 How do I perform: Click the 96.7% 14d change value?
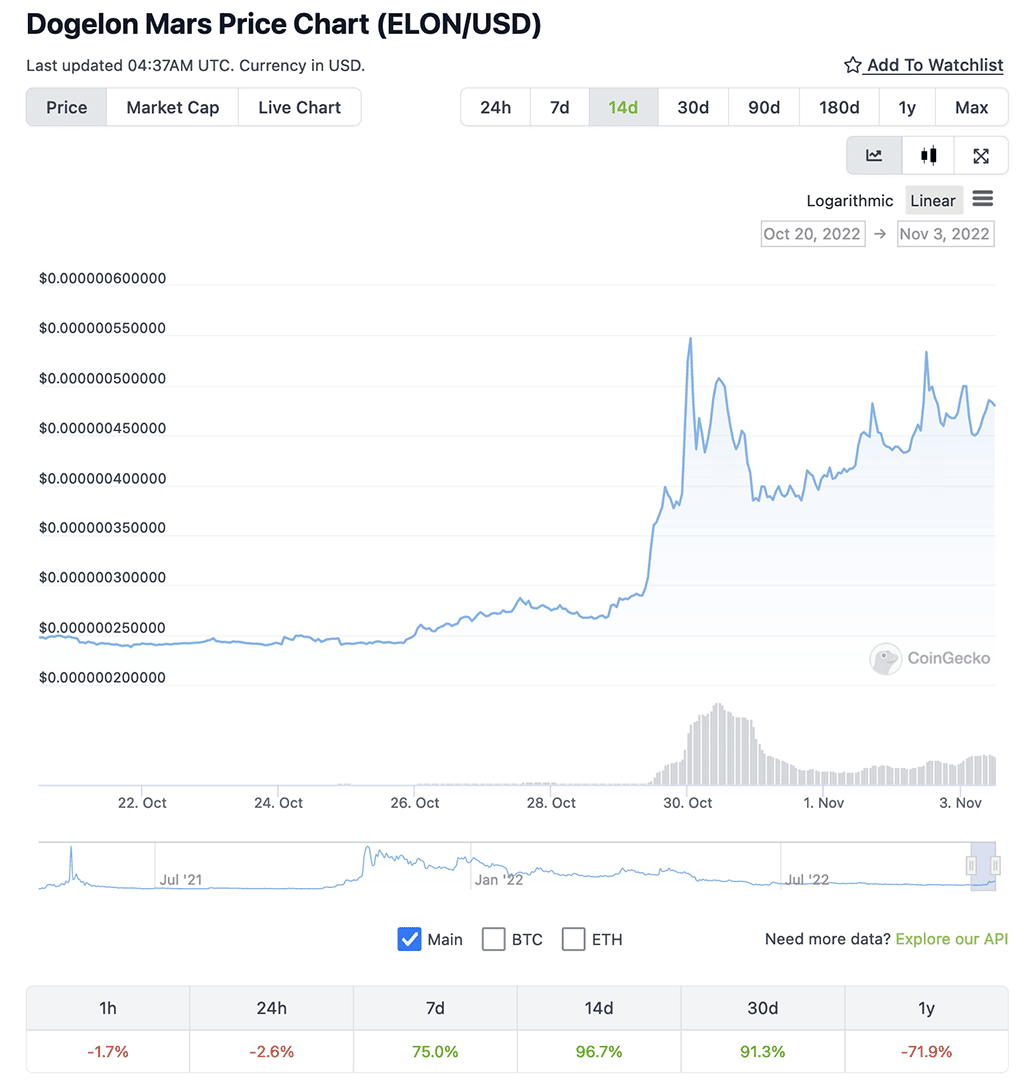pos(599,1052)
